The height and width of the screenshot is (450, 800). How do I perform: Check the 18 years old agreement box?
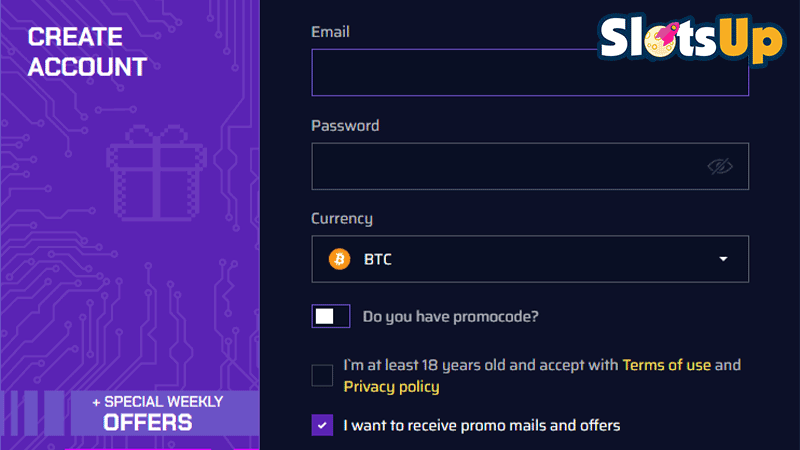[322, 376]
